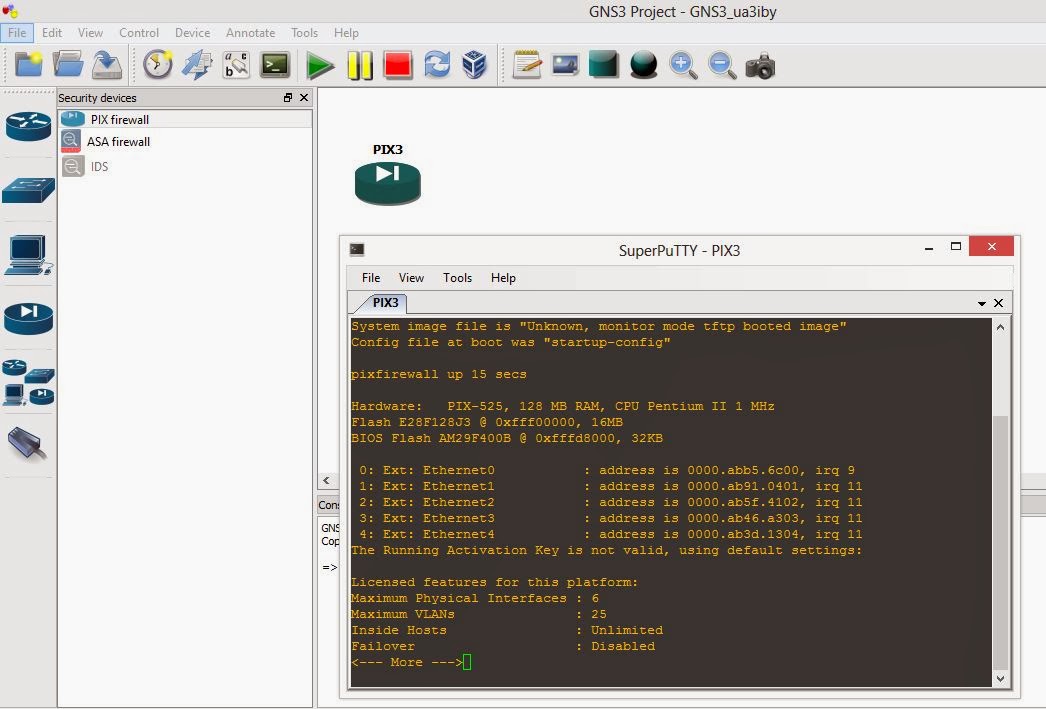Open project with the folder icon

coord(67,65)
